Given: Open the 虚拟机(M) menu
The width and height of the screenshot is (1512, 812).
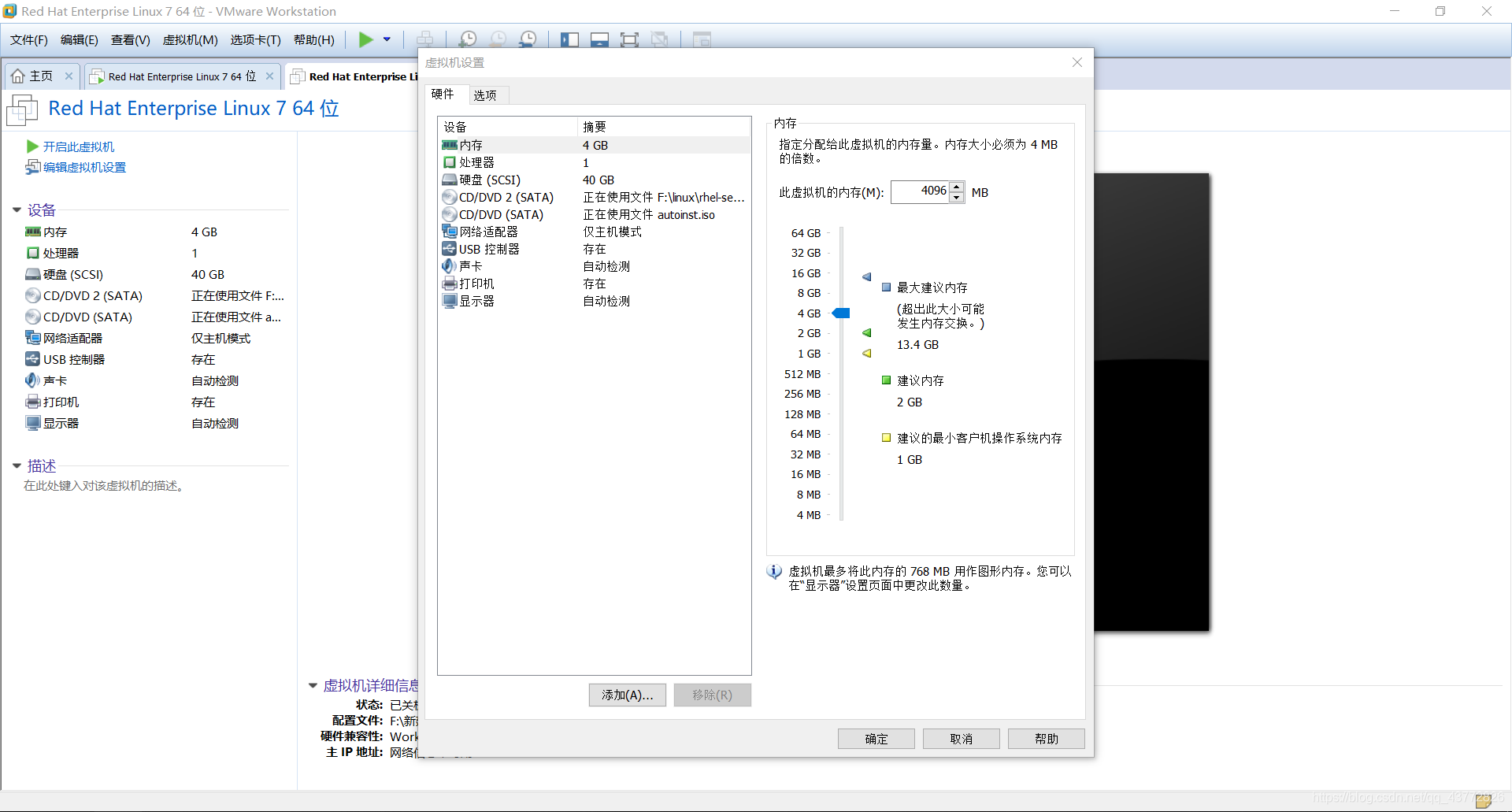Looking at the screenshot, I should click(190, 39).
